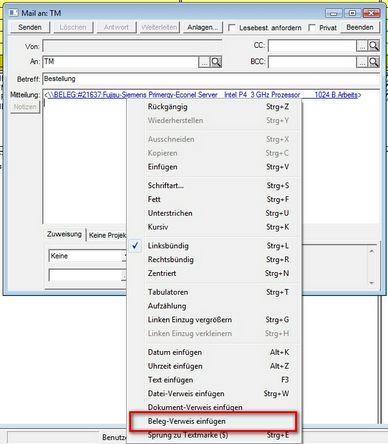Open the Keine dropdown in Zuweisung tab
This screenshot has height=444, width=388.
tap(124, 256)
